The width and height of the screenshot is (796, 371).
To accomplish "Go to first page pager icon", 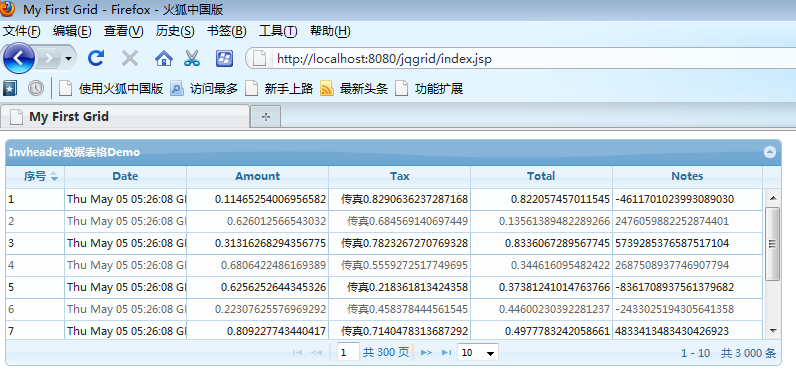I will click(x=297, y=352).
